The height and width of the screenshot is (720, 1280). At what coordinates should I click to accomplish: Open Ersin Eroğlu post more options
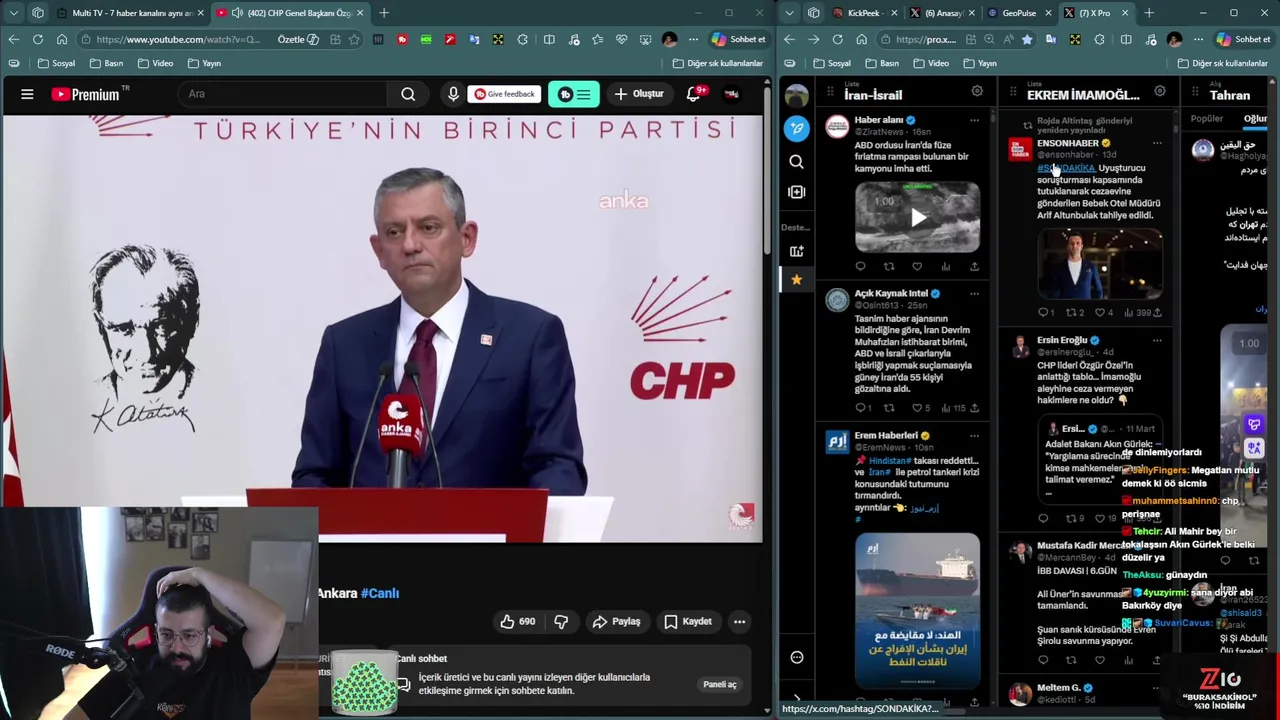click(x=1157, y=340)
